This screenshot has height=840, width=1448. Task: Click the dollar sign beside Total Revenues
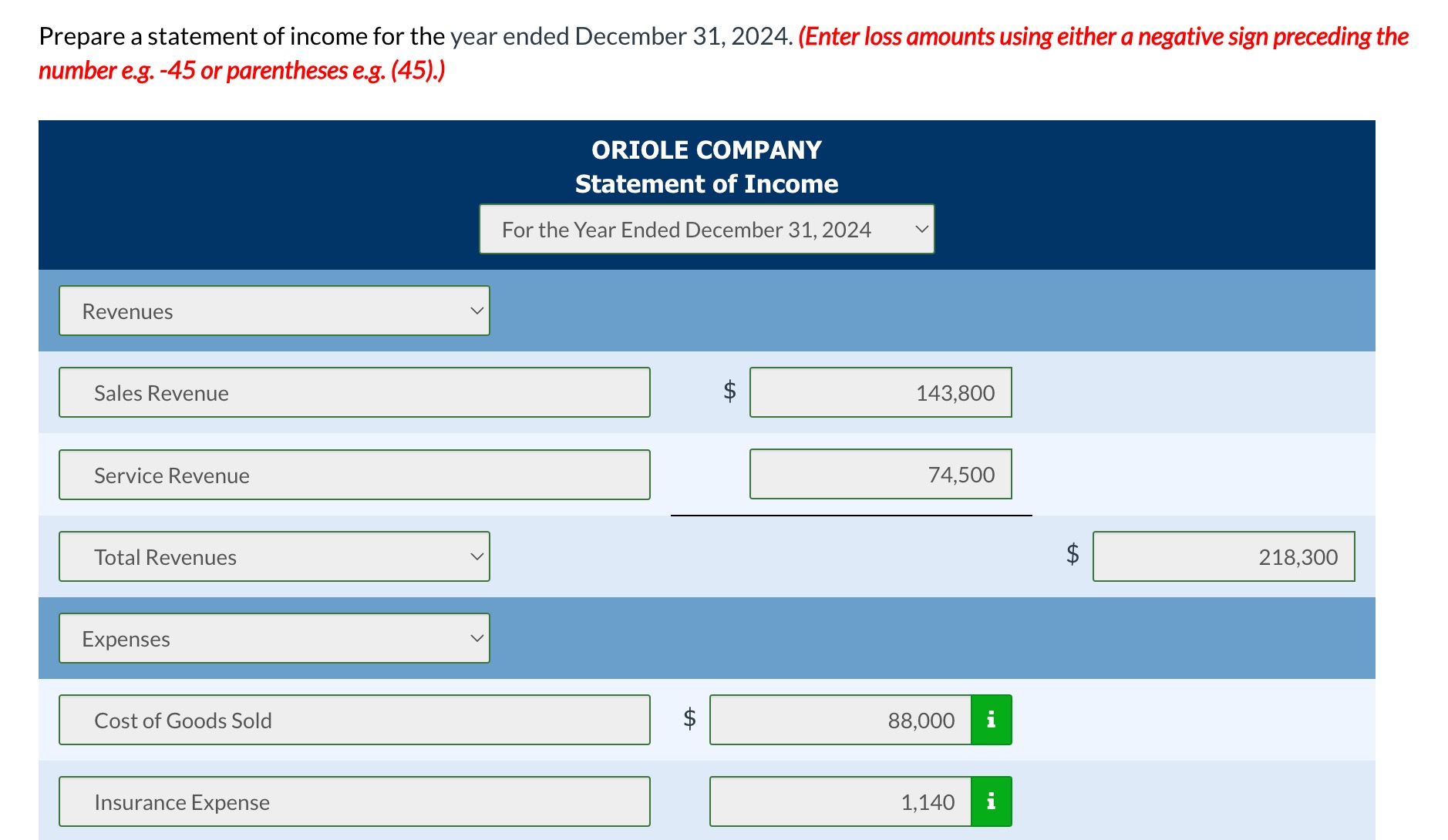pos(1072,556)
